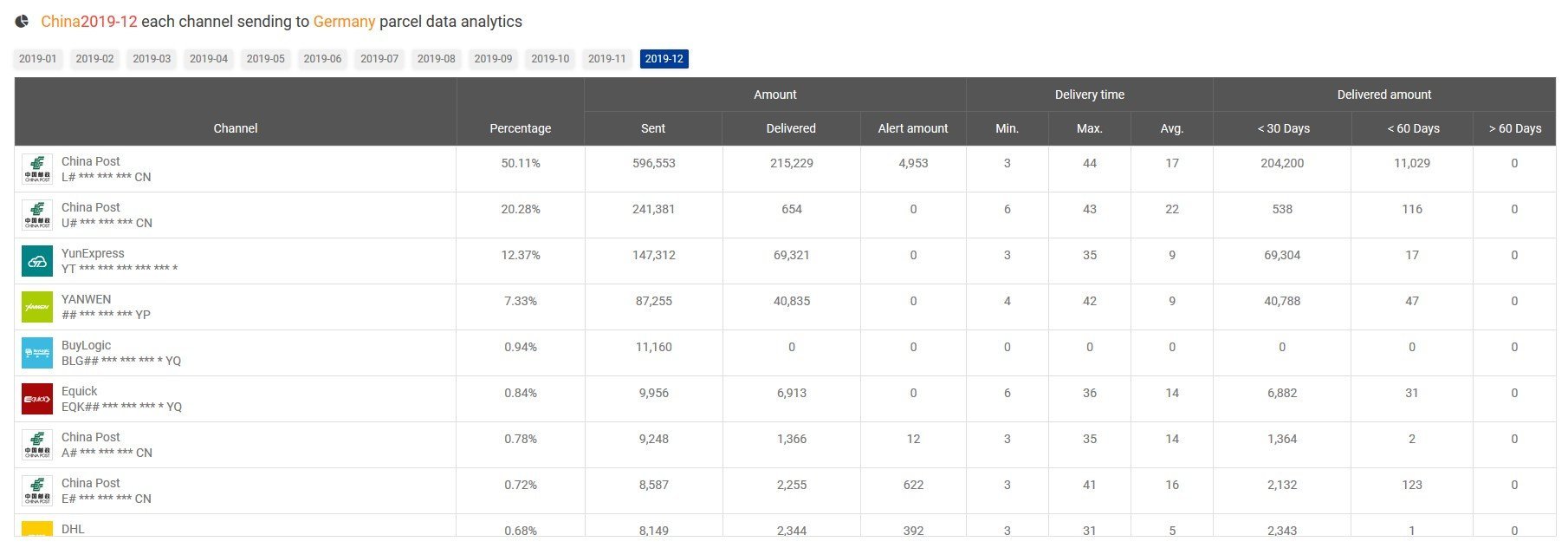
Task: Click the China Post logo in the E# row
Action: click(37, 491)
